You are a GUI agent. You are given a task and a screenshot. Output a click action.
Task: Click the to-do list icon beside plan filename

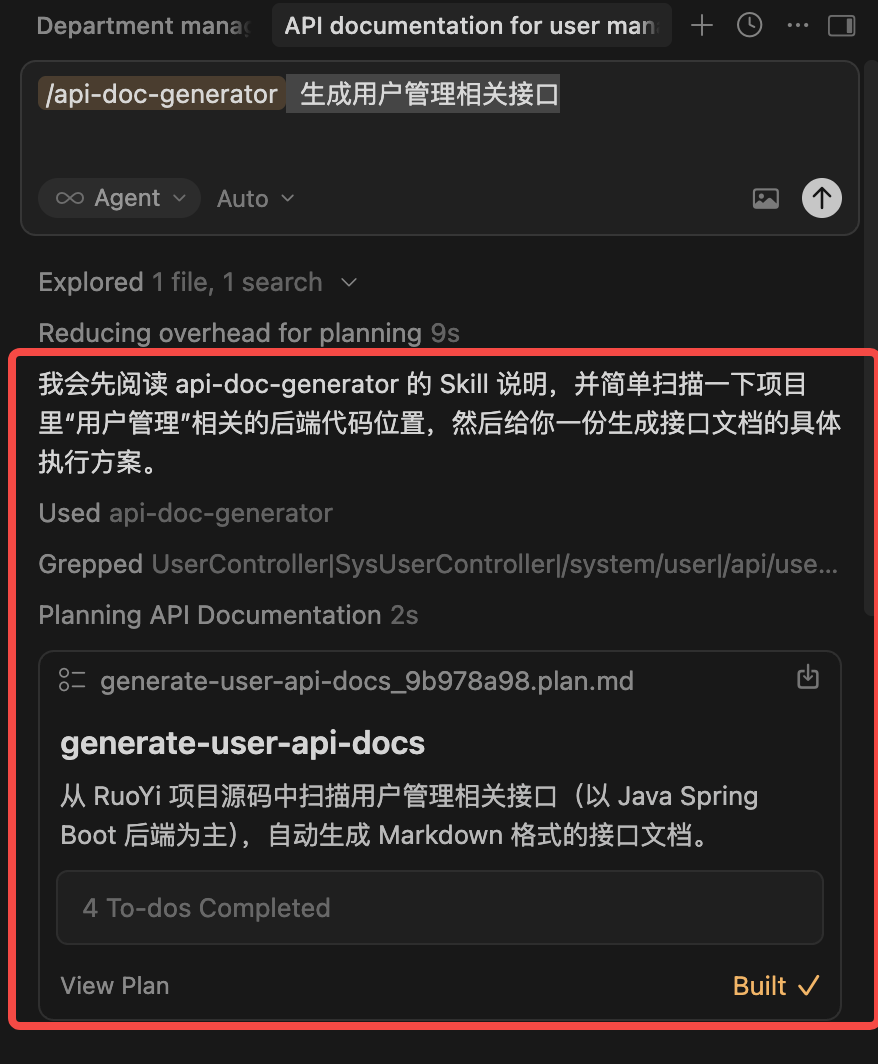72,680
